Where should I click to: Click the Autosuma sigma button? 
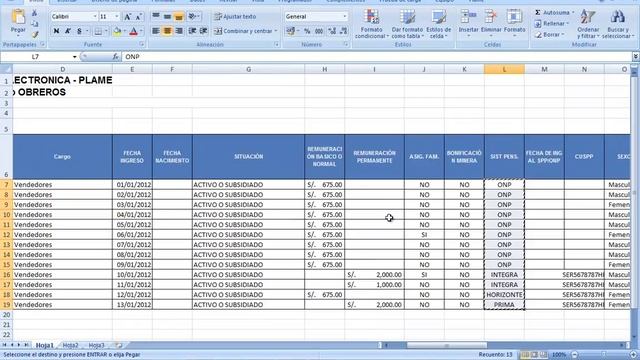point(554,13)
